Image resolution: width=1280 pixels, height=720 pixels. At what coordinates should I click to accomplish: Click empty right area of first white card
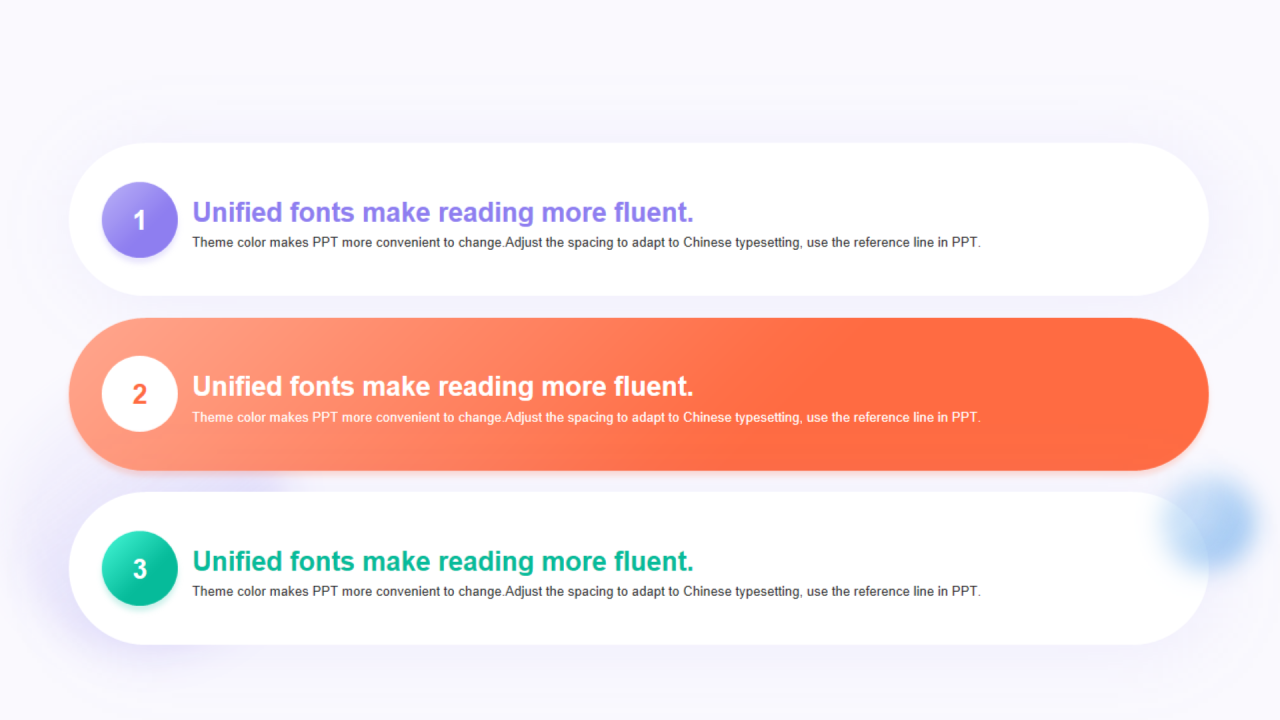coord(1090,220)
